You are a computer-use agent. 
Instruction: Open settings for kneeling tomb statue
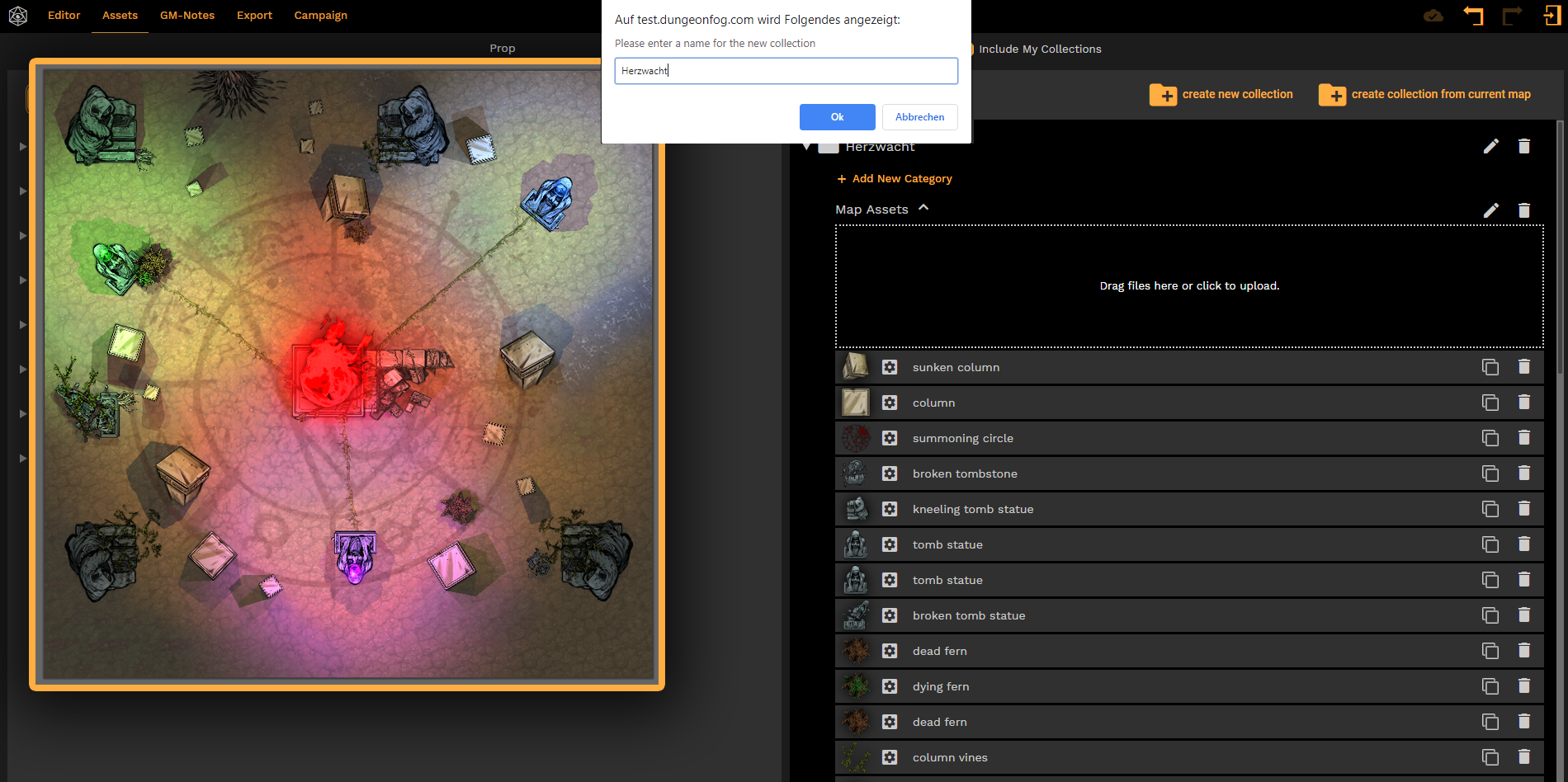point(890,509)
